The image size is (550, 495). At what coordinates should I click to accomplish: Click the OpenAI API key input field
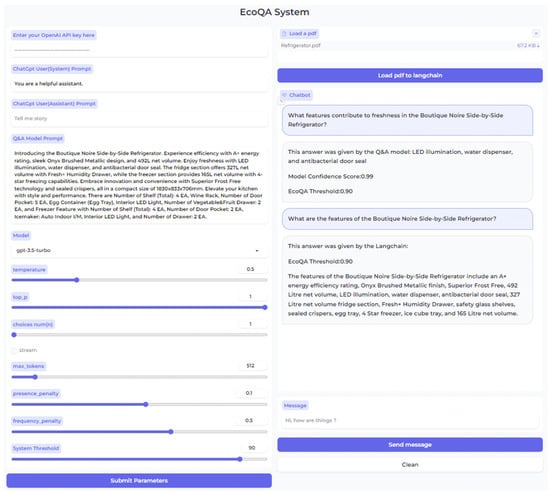click(x=139, y=49)
